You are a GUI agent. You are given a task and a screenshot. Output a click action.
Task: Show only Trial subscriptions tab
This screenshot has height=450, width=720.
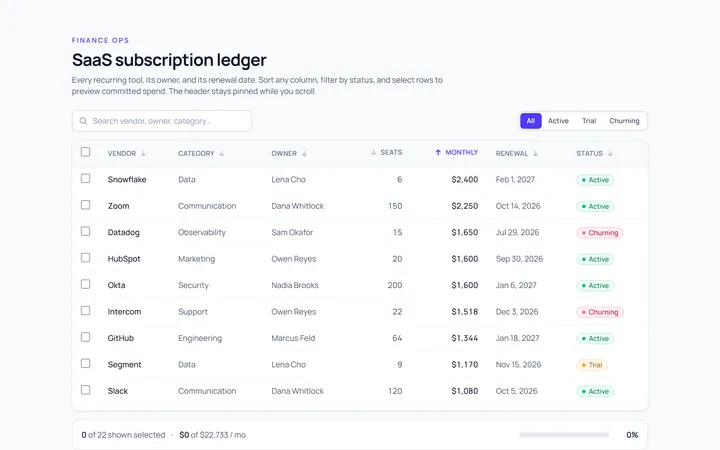click(589, 121)
